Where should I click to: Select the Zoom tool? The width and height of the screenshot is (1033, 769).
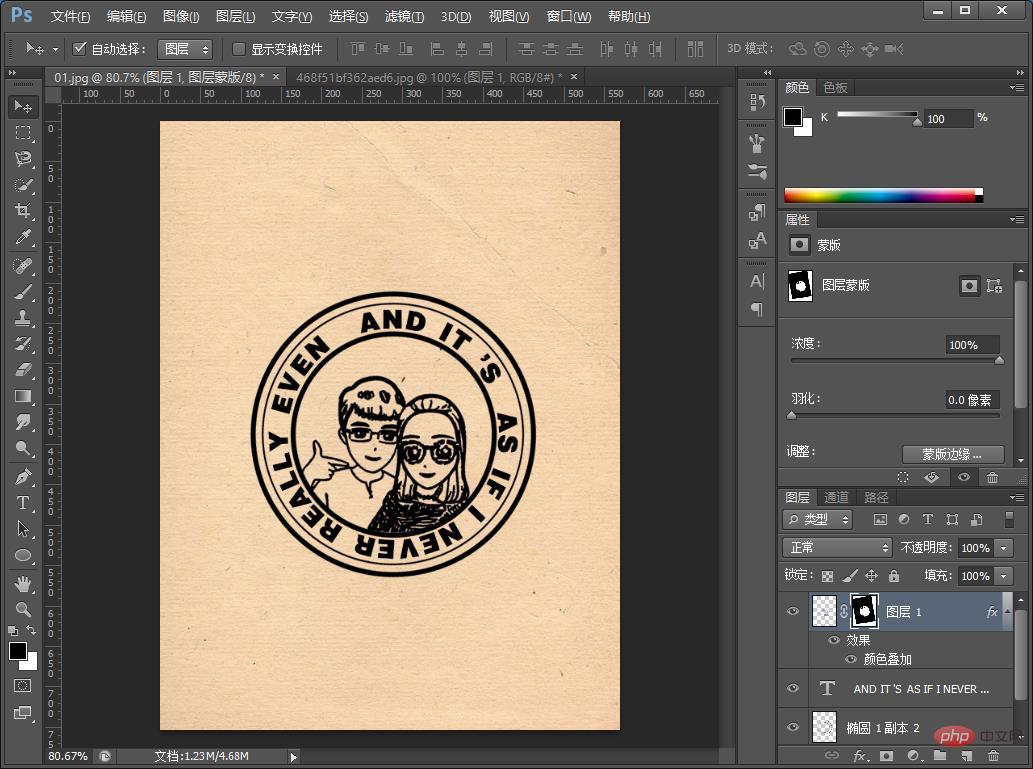tap(23, 610)
